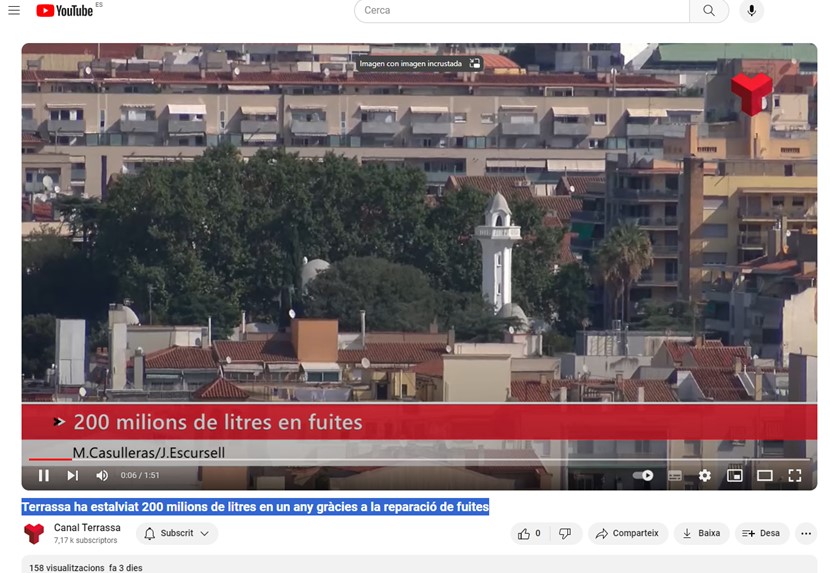
Task: Dislike the video with thumbs down
Action: pyautogui.click(x=565, y=533)
